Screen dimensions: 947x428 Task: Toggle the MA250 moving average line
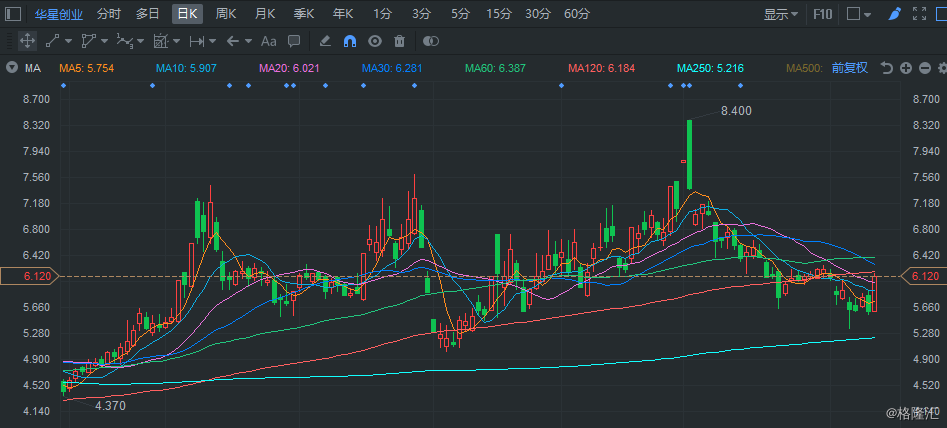pyautogui.click(x=710, y=68)
